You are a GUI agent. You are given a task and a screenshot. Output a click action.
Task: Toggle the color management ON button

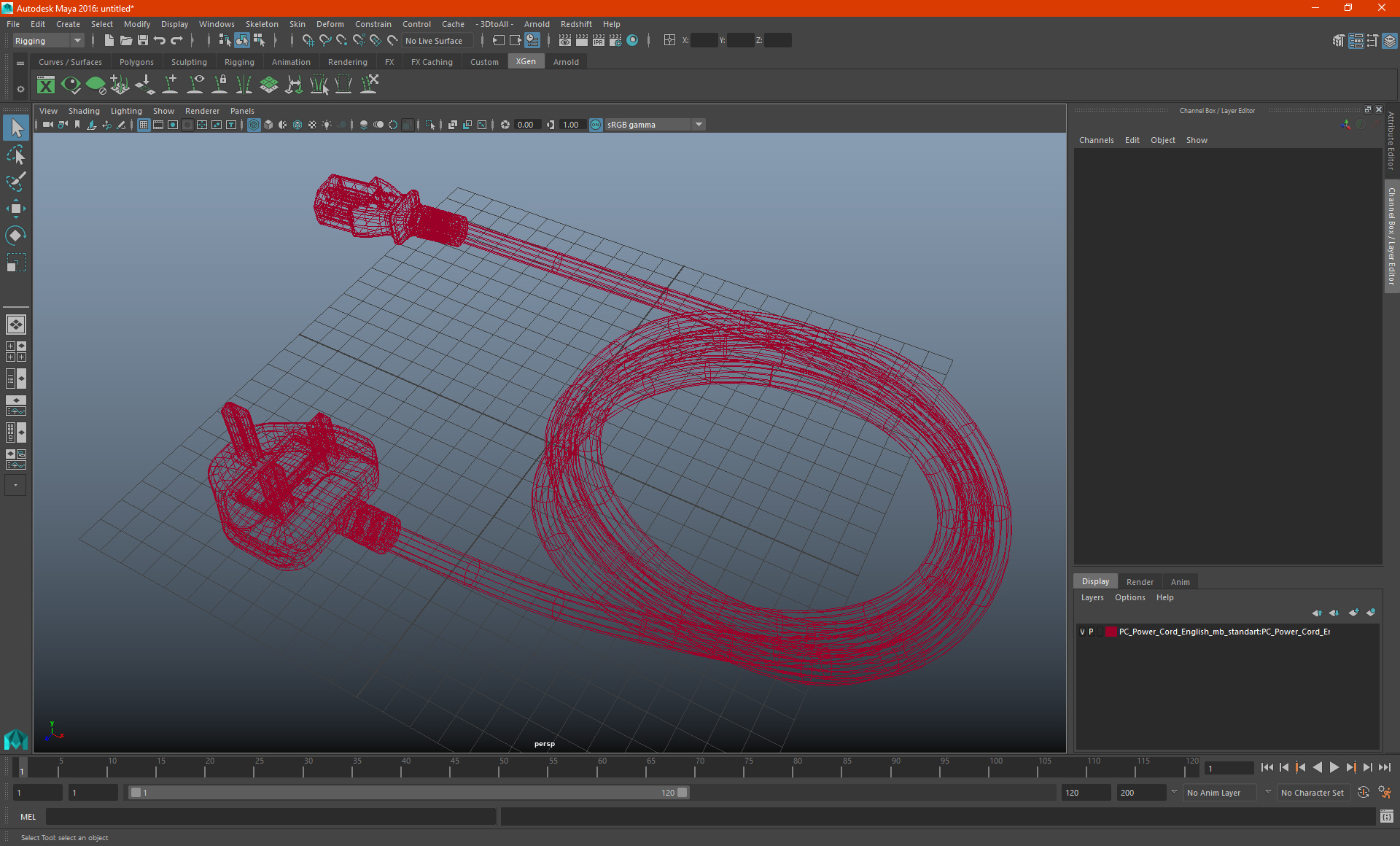pos(596,125)
